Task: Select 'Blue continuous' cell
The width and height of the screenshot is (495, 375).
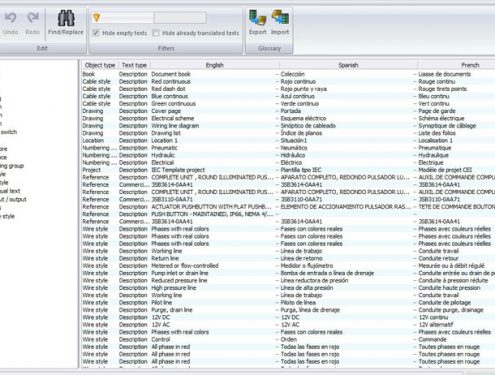Action: 170,96
